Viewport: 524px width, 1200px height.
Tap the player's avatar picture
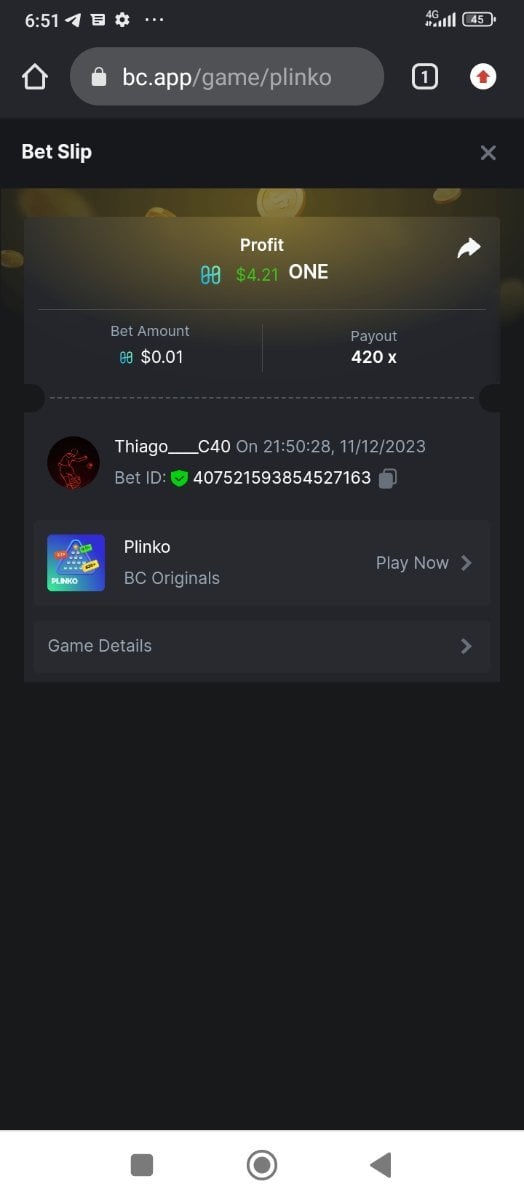click(73, 462)
